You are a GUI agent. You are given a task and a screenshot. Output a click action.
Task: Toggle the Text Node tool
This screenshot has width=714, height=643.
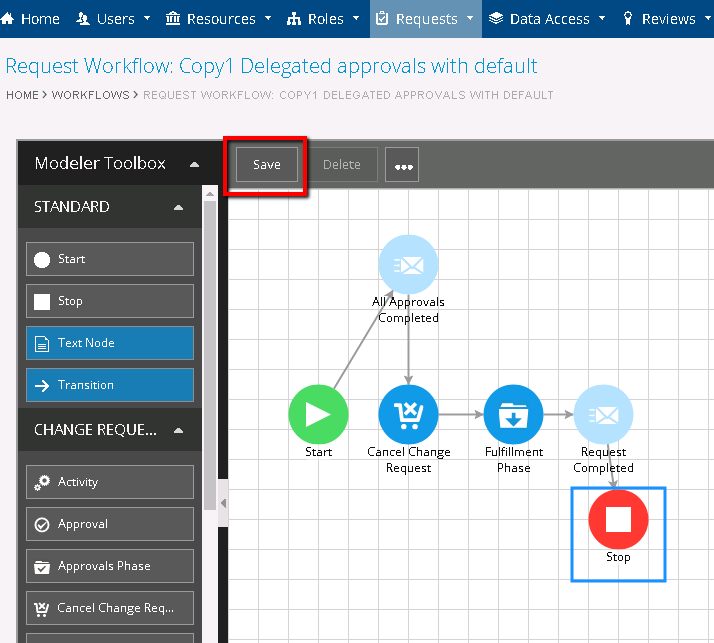pyautogui.click(x=110, y=343)
